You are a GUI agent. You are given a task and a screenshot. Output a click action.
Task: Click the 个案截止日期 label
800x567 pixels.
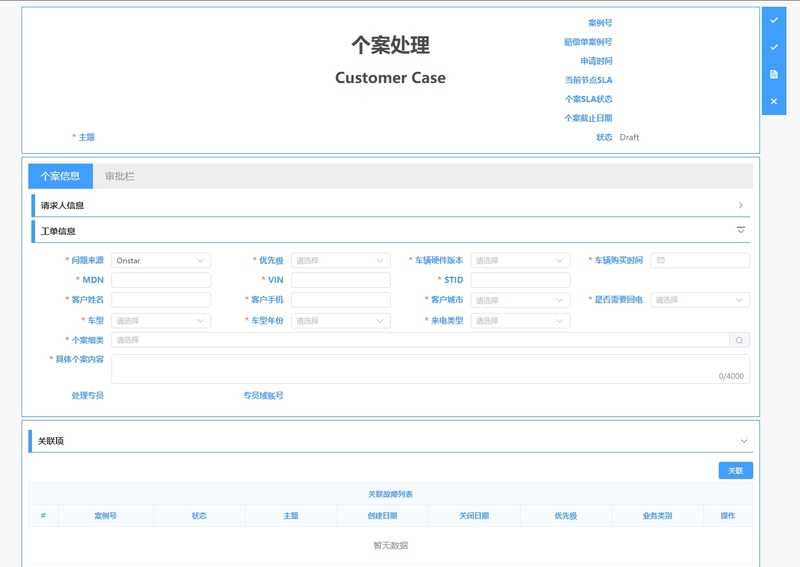pyautogui.click(x=588, y=118)
